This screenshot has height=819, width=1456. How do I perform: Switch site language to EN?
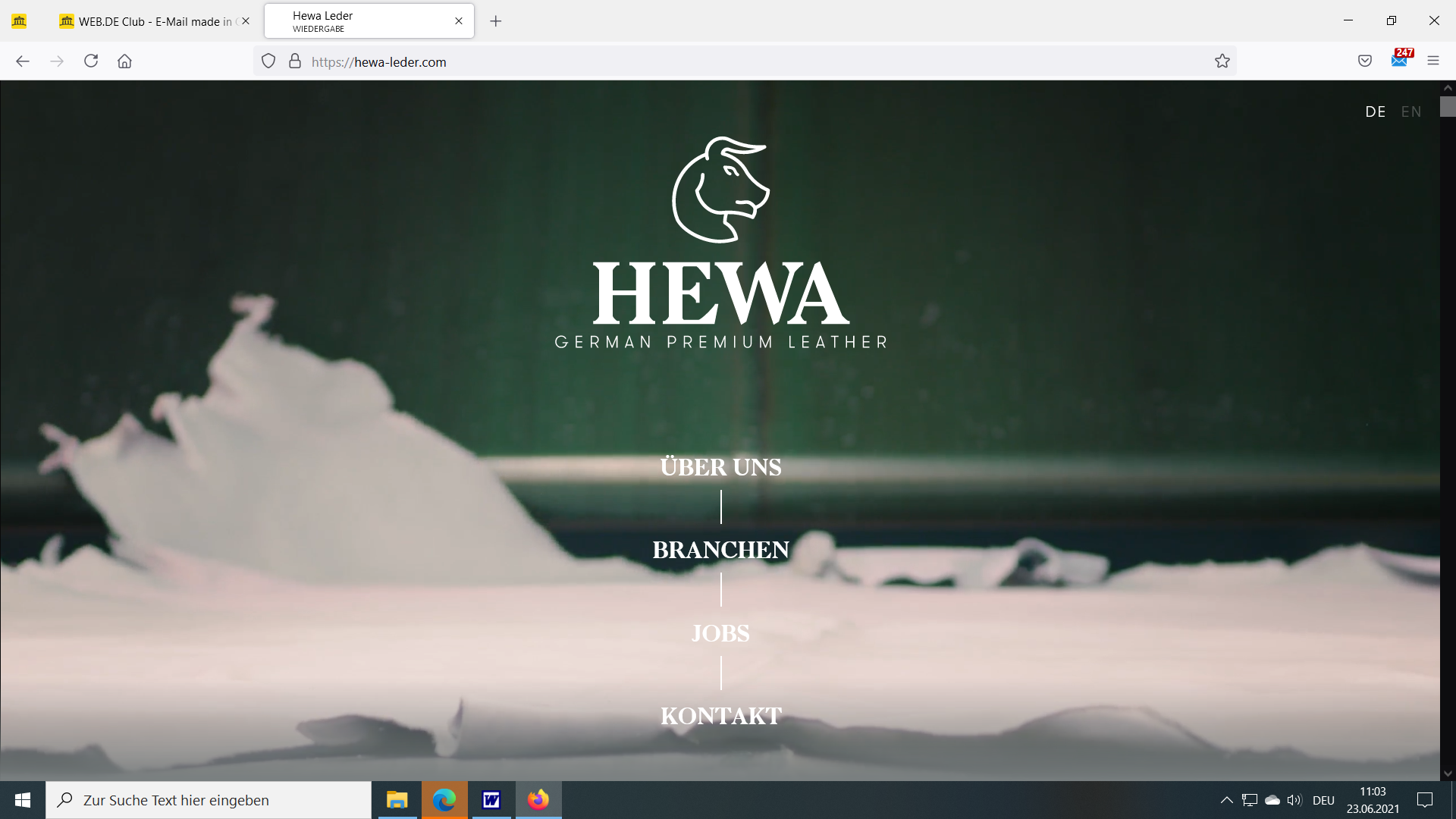click(1411, 112)
